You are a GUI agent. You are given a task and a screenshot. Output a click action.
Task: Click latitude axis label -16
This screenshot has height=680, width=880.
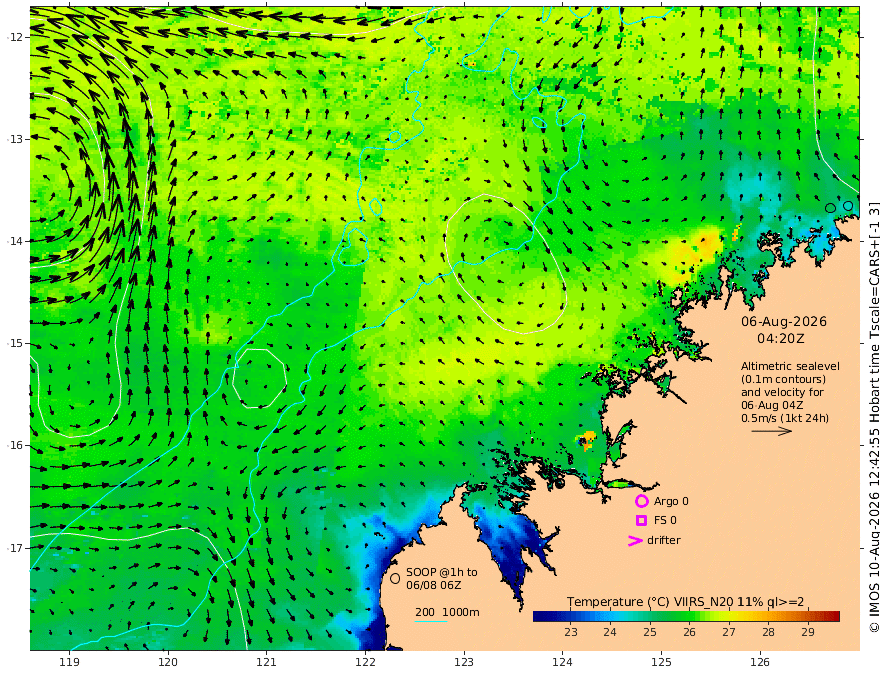15,445
